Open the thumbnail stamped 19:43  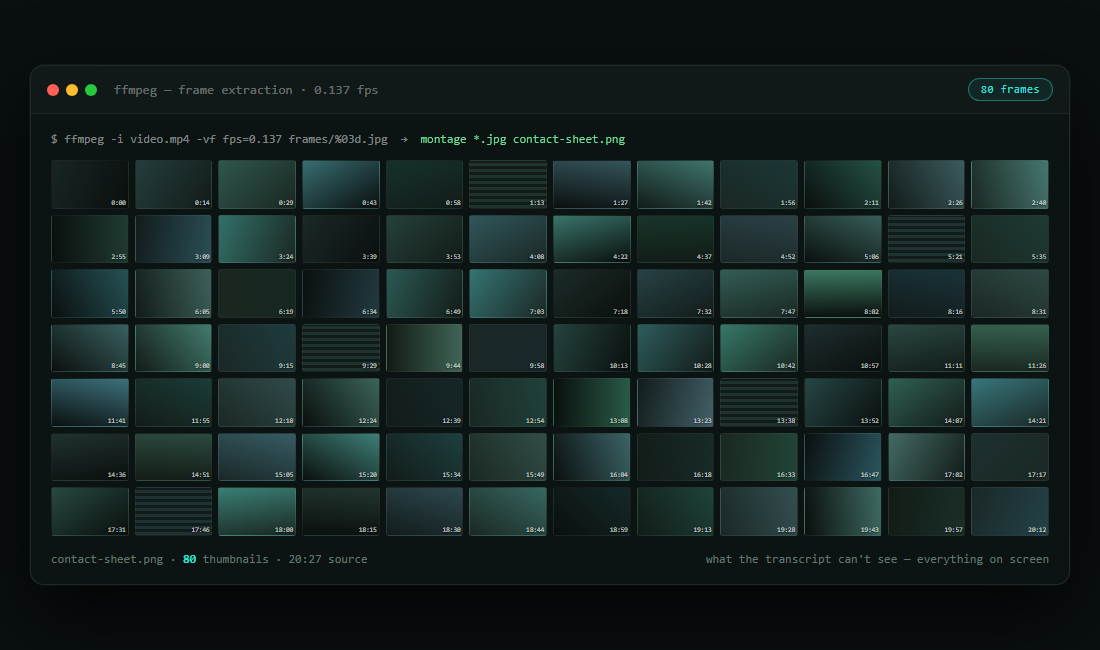point(843,512)
